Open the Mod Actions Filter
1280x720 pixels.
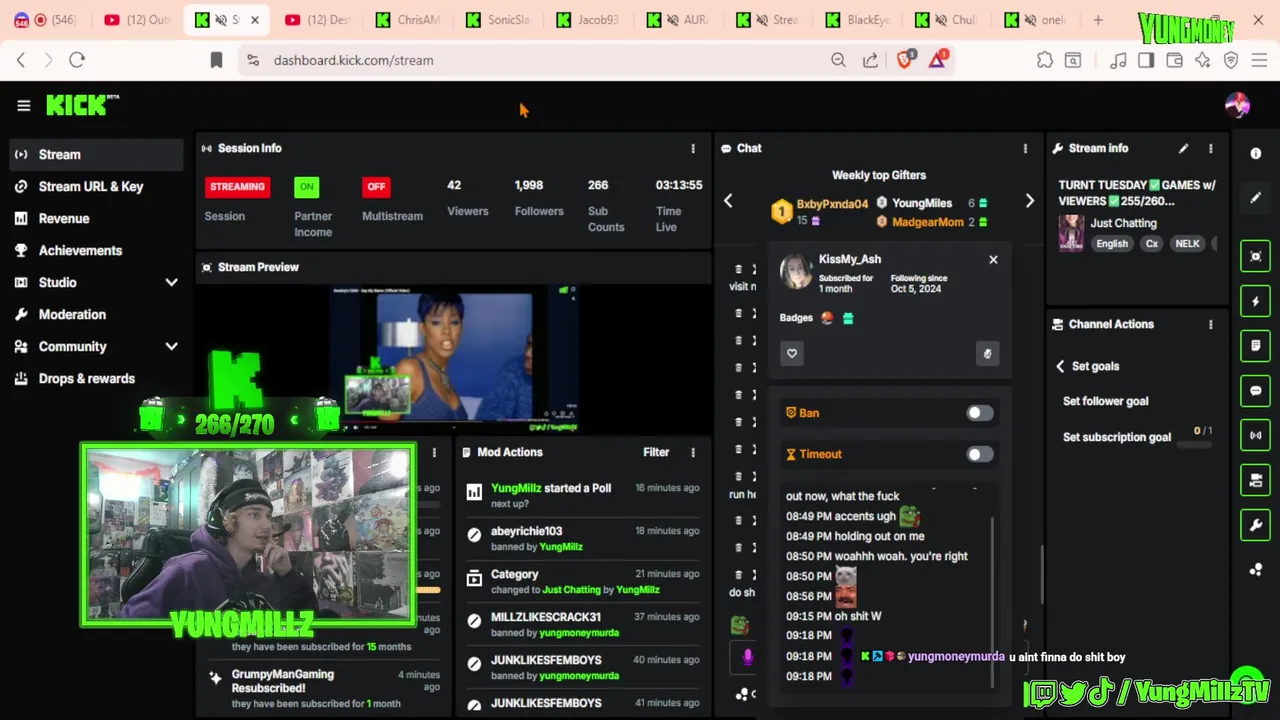(x=656, y=452)
